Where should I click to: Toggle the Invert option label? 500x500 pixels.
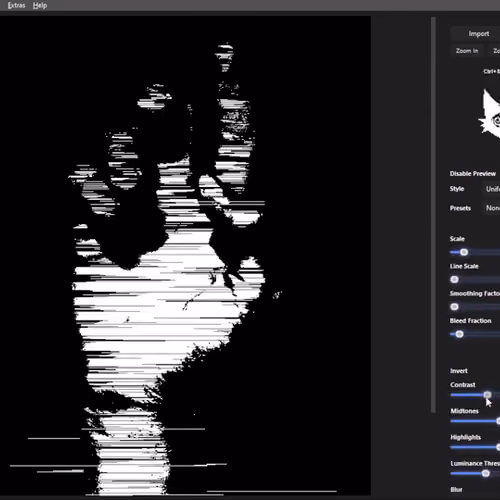(459, 371)
